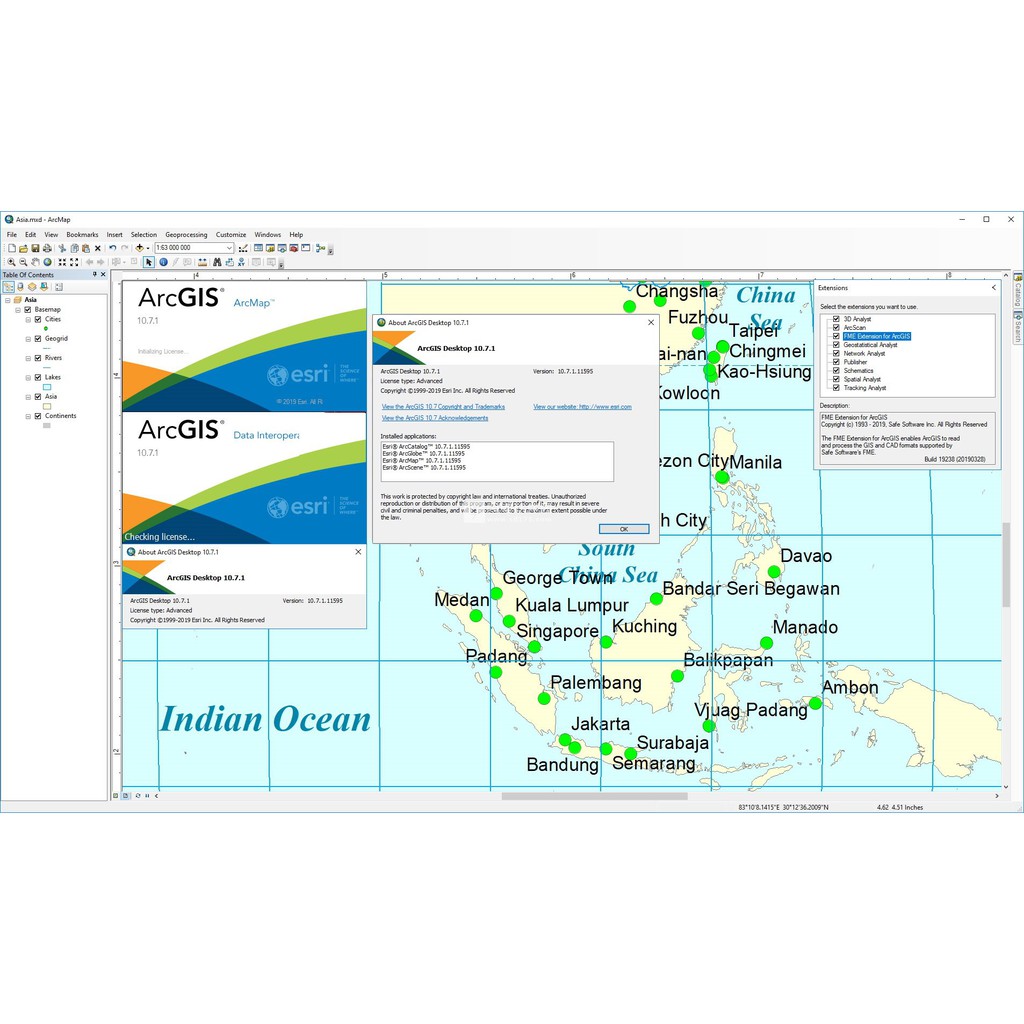
Task: Click the Delete X icon in the toolbar
Action: (98, 248)
